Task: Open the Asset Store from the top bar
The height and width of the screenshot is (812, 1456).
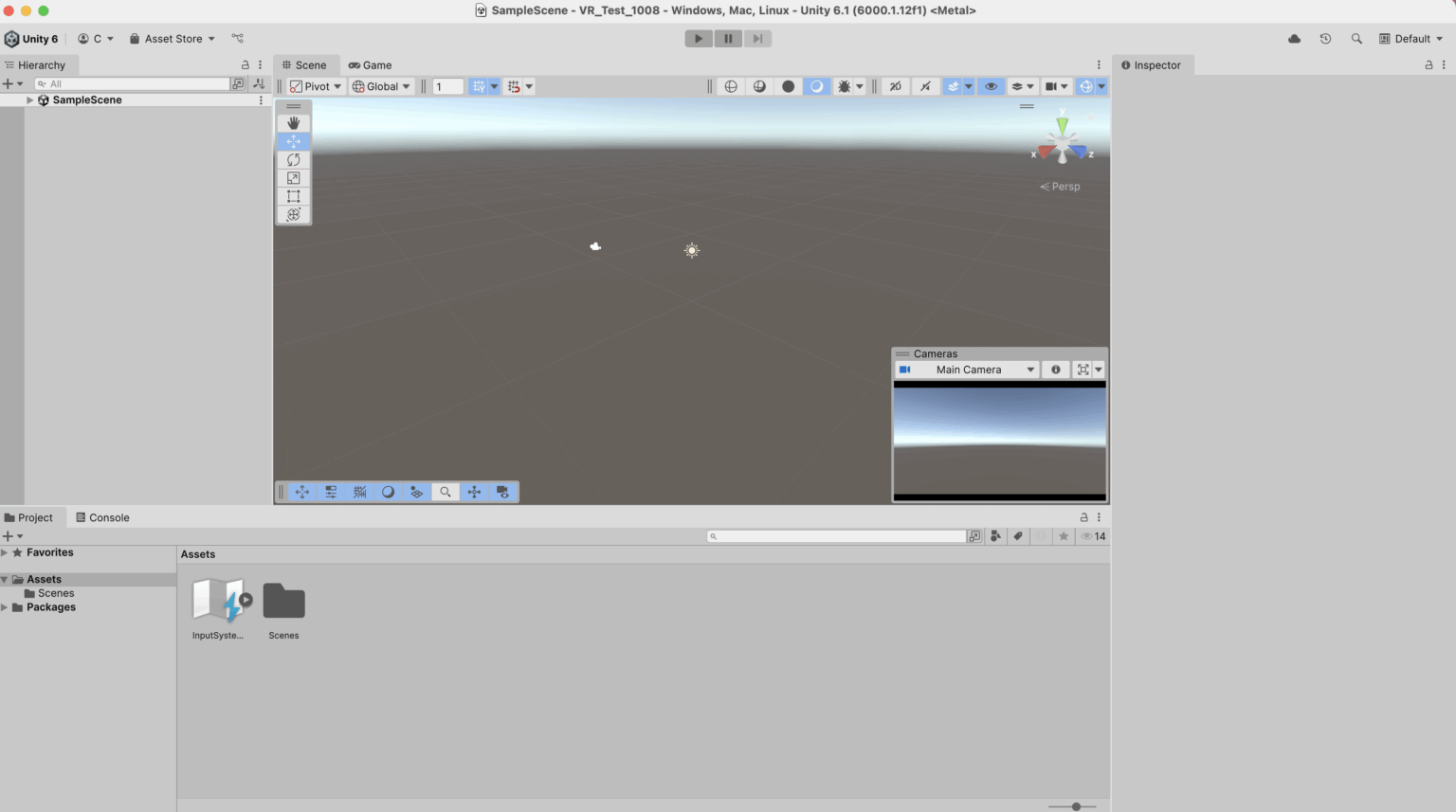Action: click(x=171, y=39)
